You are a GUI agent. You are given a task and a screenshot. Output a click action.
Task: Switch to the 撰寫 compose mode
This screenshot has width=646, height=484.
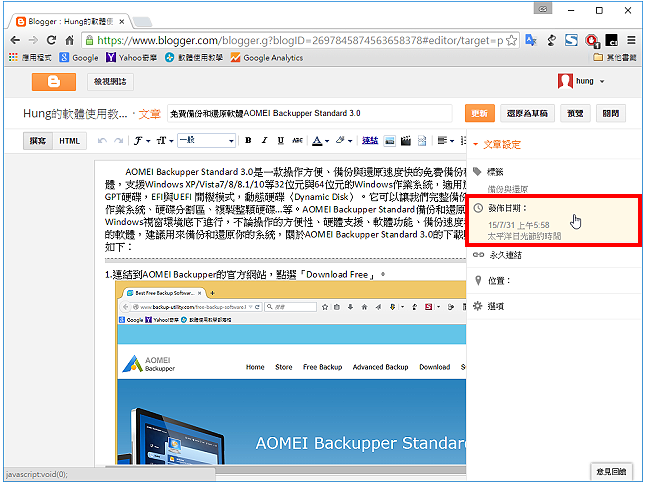click(38, 141)
